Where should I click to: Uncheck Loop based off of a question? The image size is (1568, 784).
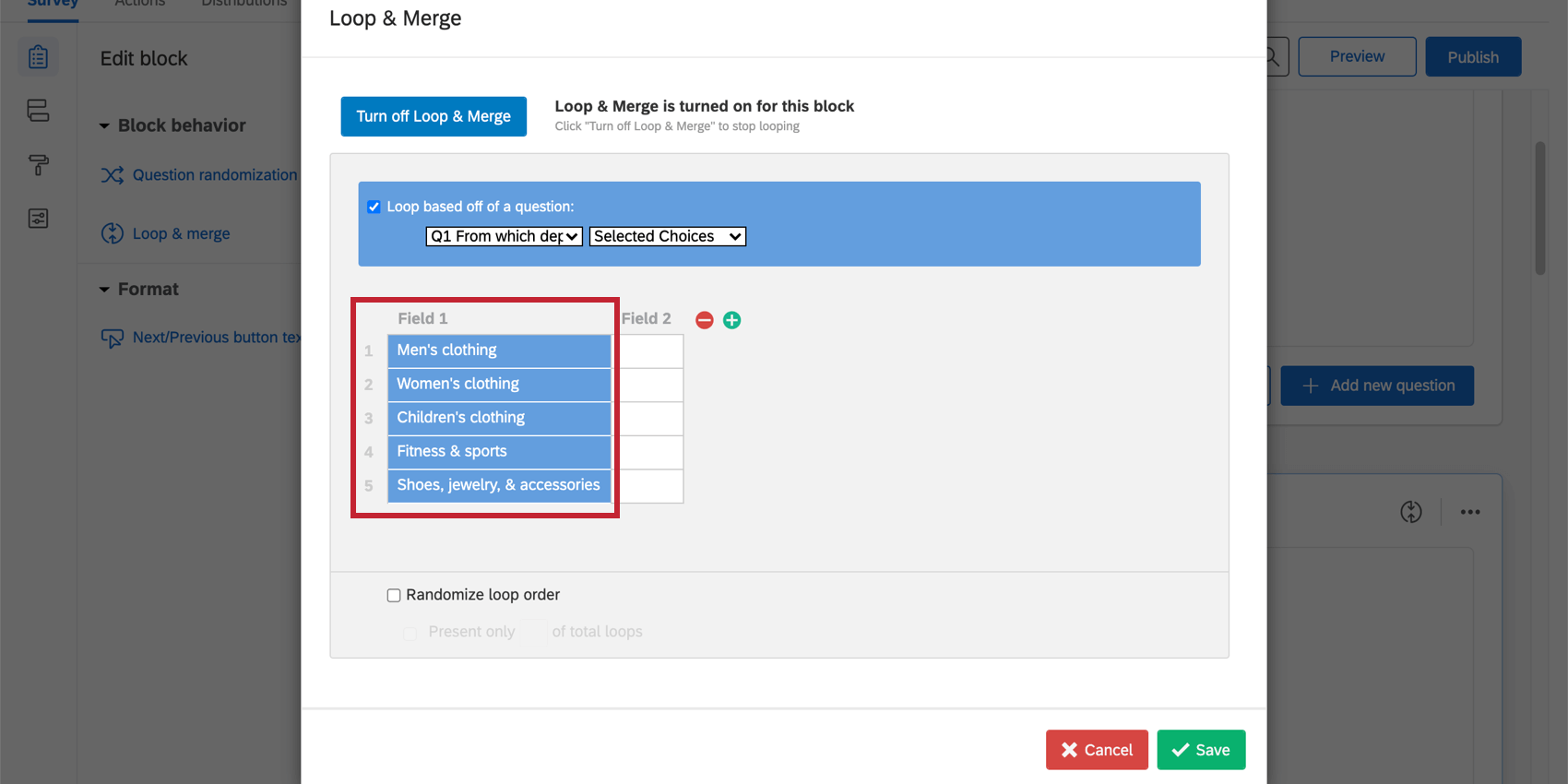374,207
